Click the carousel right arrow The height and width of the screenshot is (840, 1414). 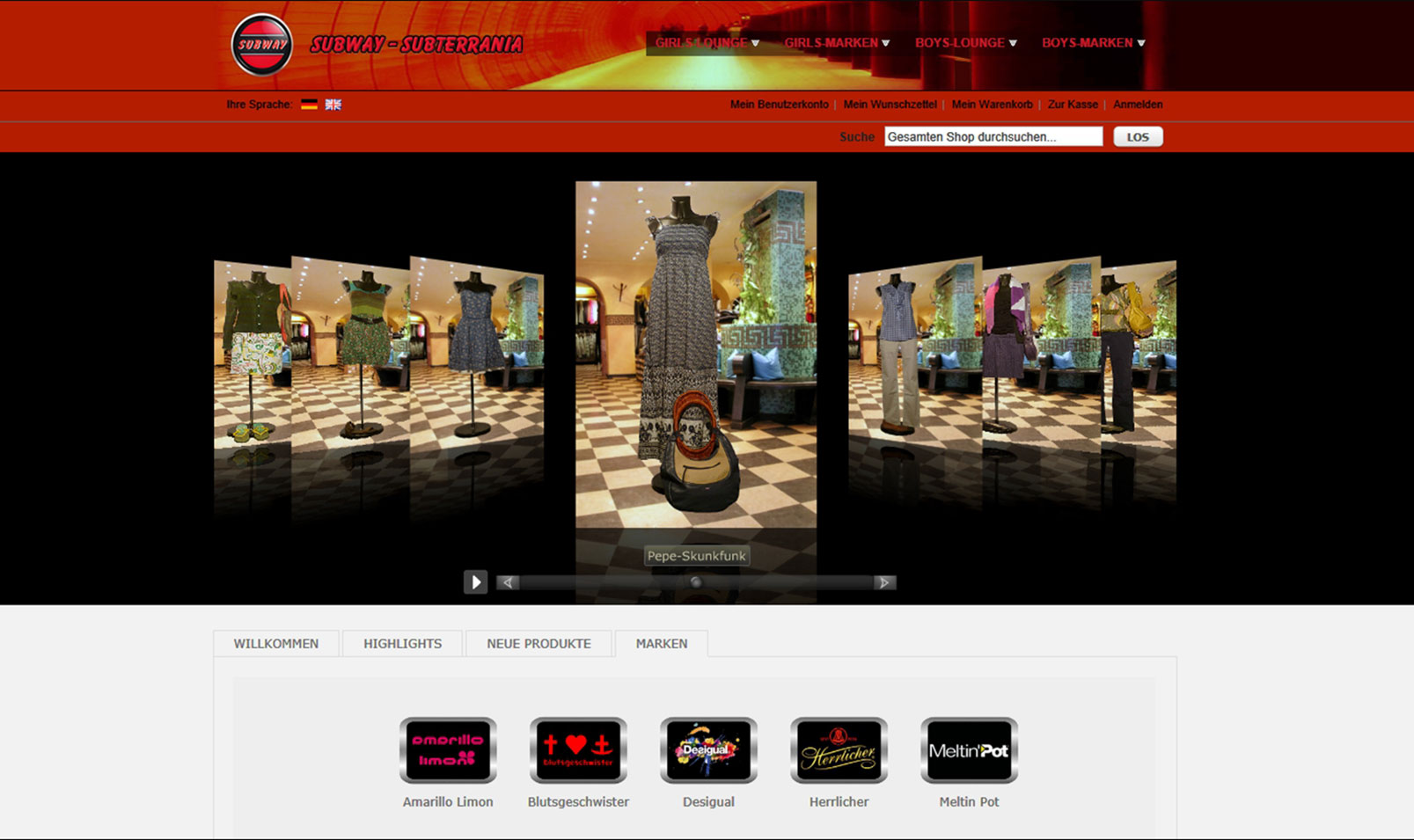tap(884, 582)
